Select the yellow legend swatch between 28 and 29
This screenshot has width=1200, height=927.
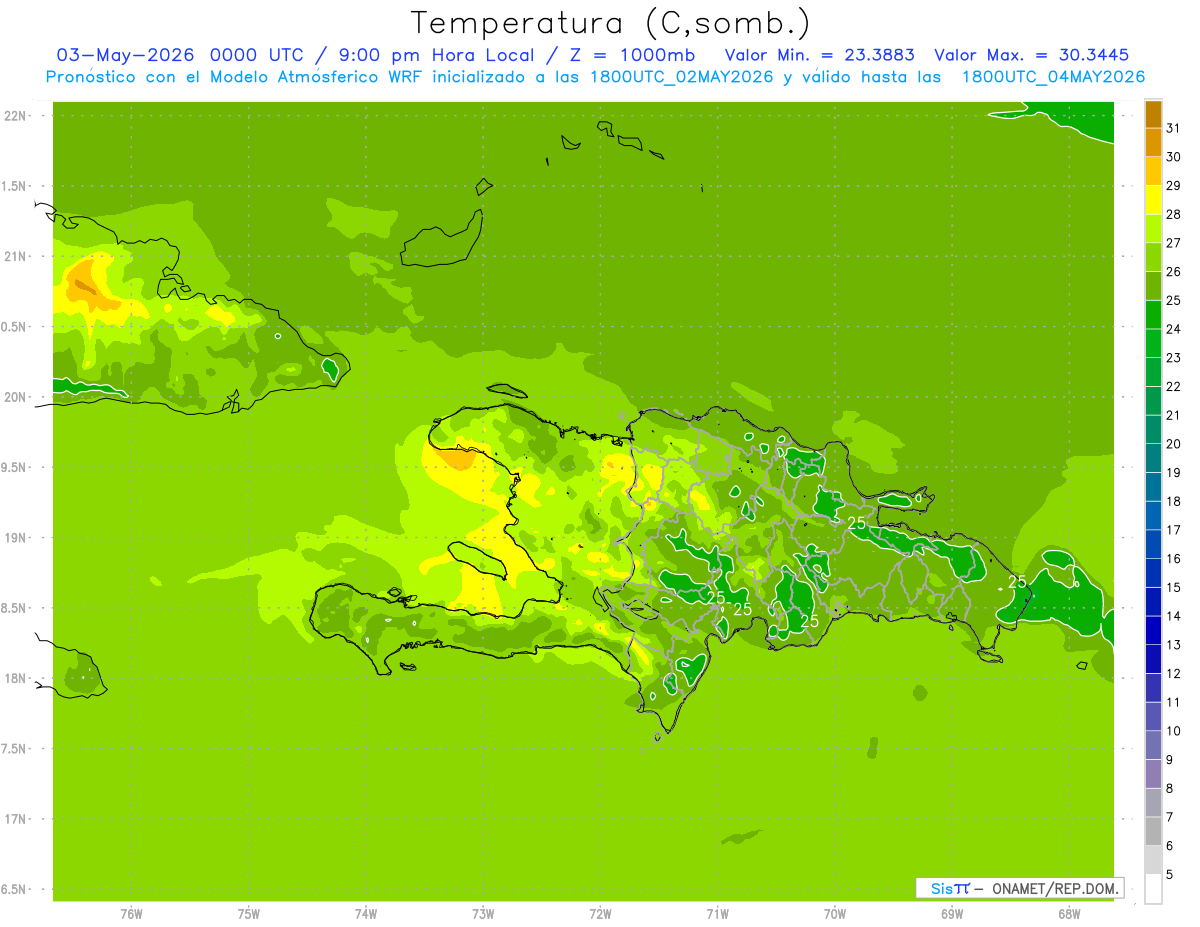click(1153, 200)
